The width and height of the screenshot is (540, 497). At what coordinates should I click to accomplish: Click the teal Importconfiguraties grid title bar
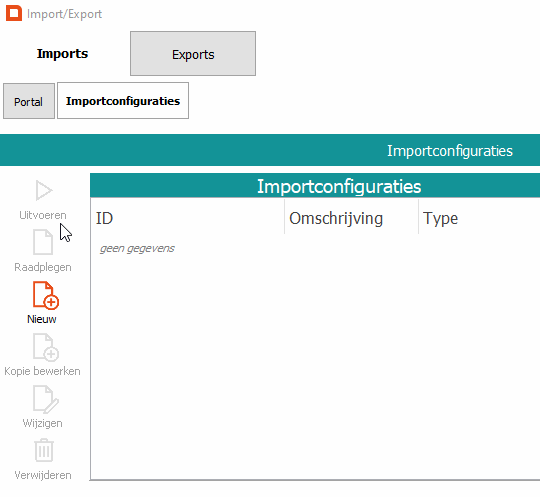[315, 186]
